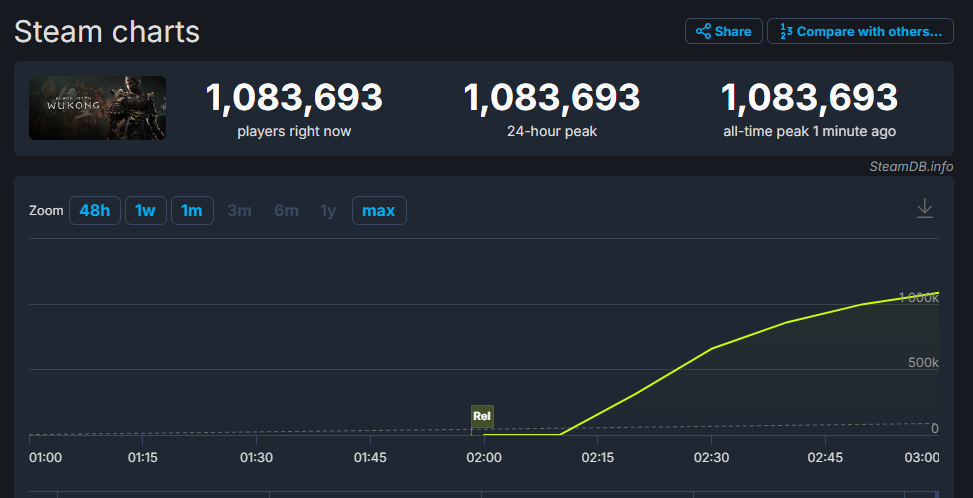Image resolution: width=973 pixels, height=498 pixels.
Task: Click the 02:45 time axis label
Action: tap(825, 458)
